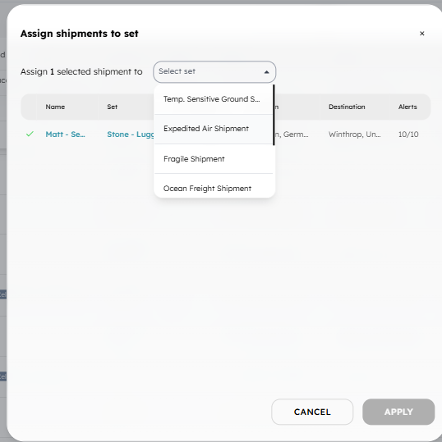Choose Temp. Sensitive Ground S... option
The height and width of the screenshot is (442, 442).
214,99
